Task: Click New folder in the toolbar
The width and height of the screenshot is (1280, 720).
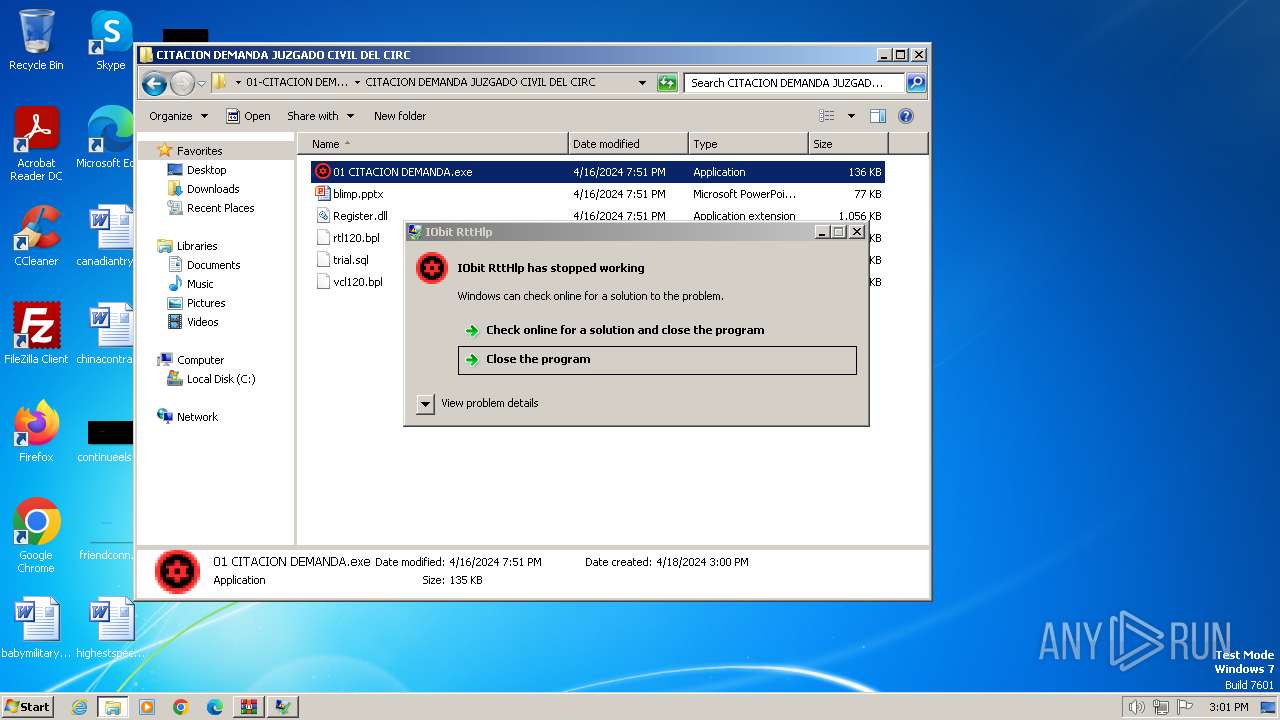Action: [x=400, y=116]
